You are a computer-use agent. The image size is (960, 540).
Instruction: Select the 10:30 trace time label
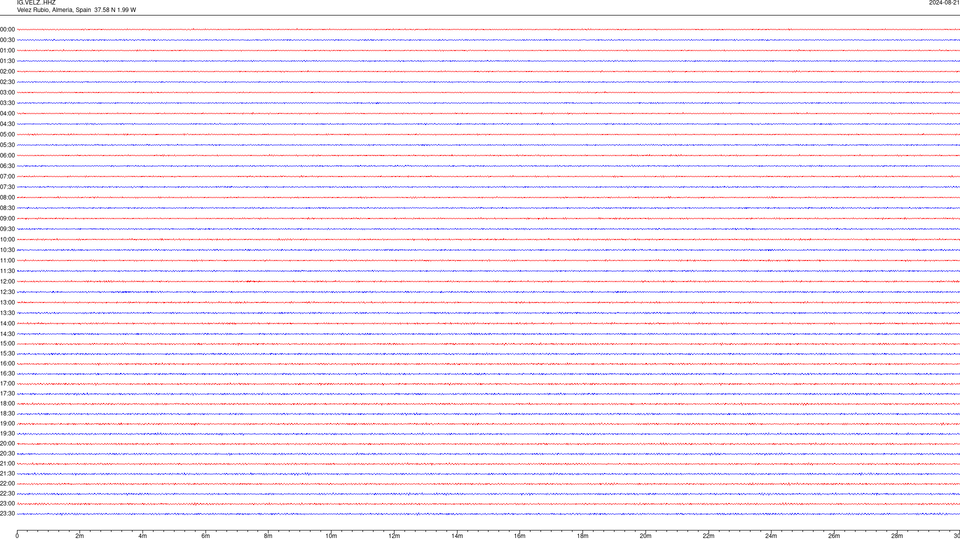tap(7, 250)
